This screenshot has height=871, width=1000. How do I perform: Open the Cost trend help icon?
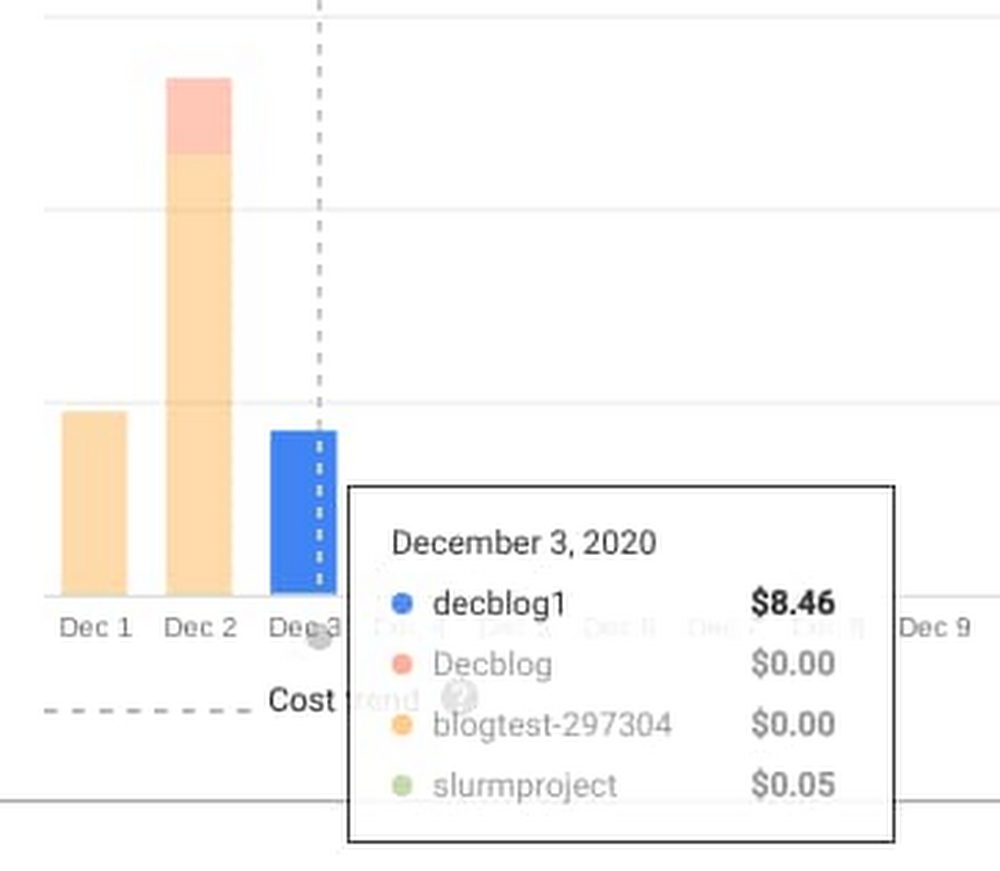tap(459, 696)
